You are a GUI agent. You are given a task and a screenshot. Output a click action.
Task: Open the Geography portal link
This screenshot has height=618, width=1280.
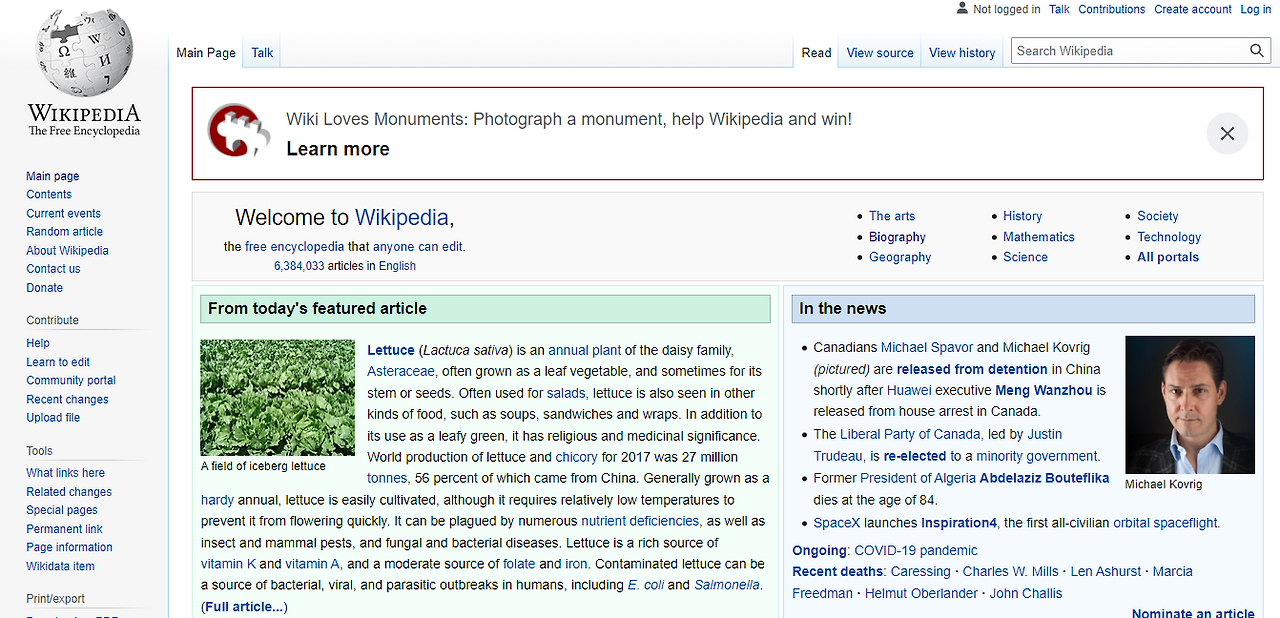900,257
